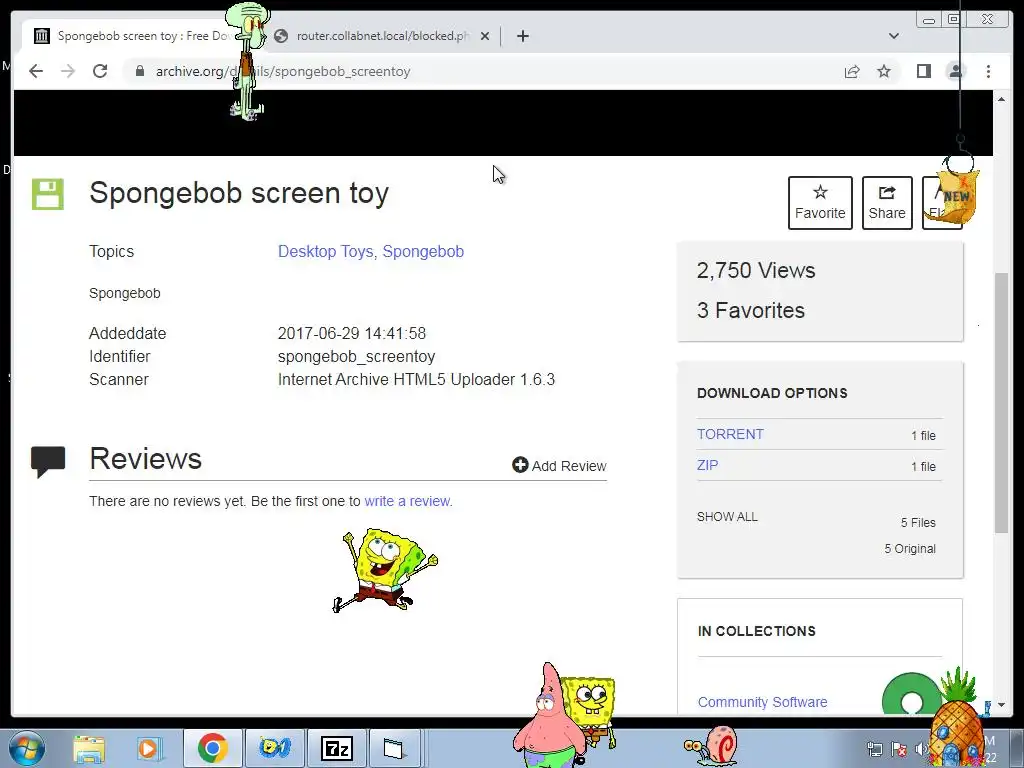Click the page vertical scrollbar thumb
1024x768 pixels.
tap(1001, 403)
